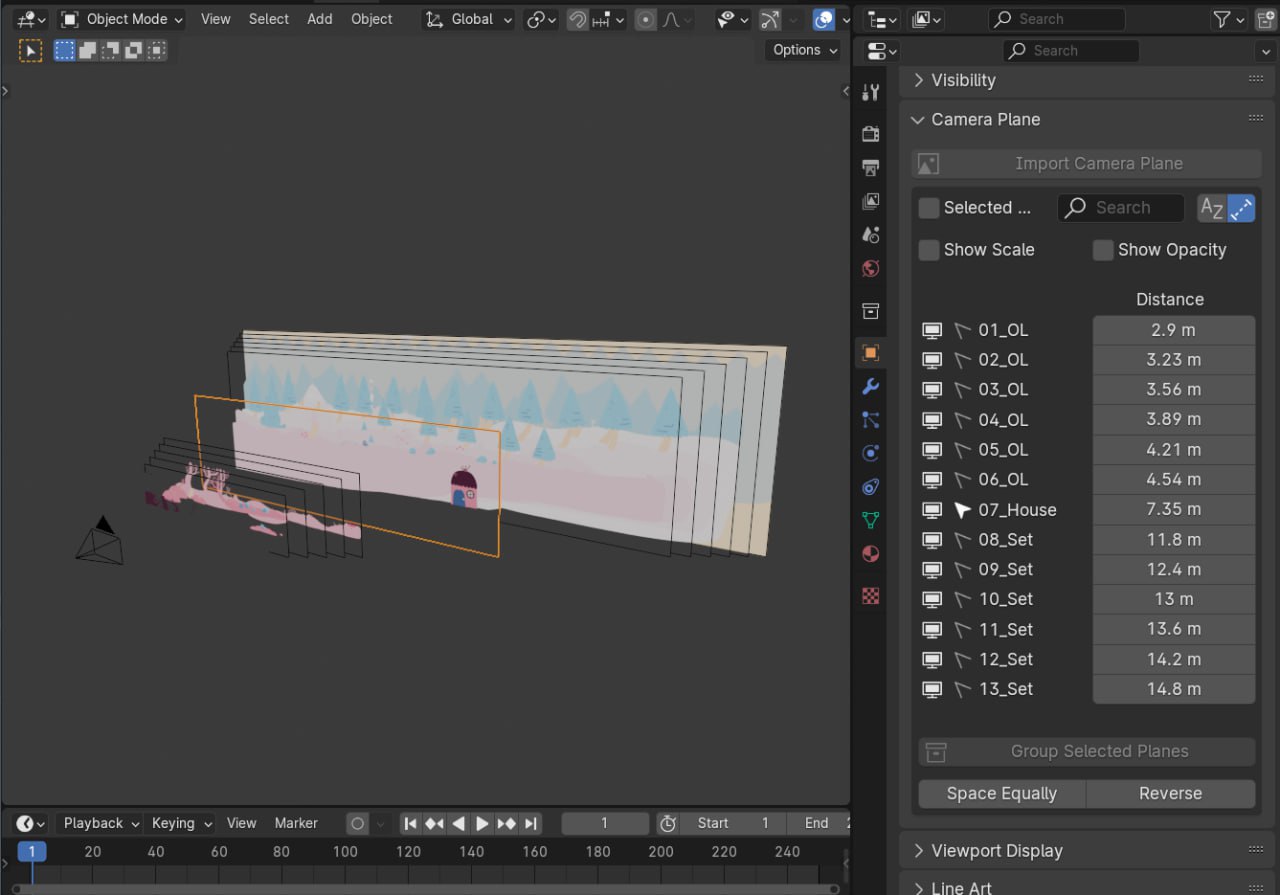Open Scene properties in the sidebar

click(870, 235)
